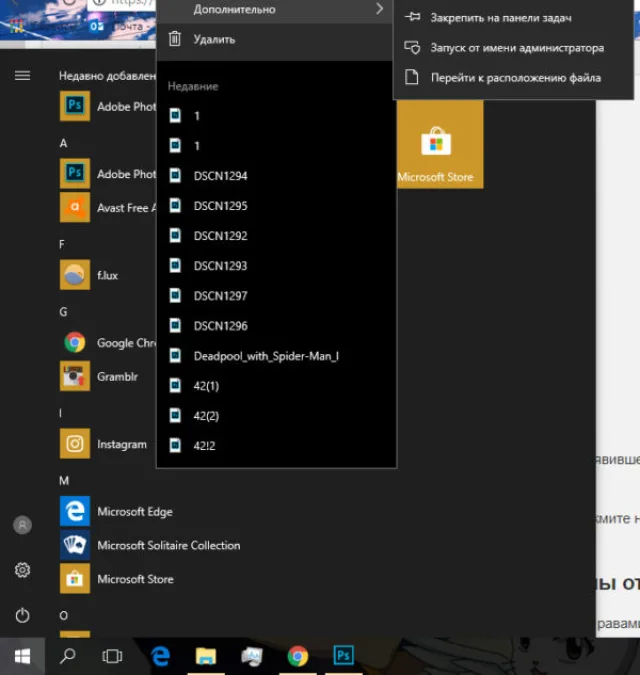Viewport: 640px width, 675px height.
Task: Open recent file 42(1)
Action: pos(276,386)
